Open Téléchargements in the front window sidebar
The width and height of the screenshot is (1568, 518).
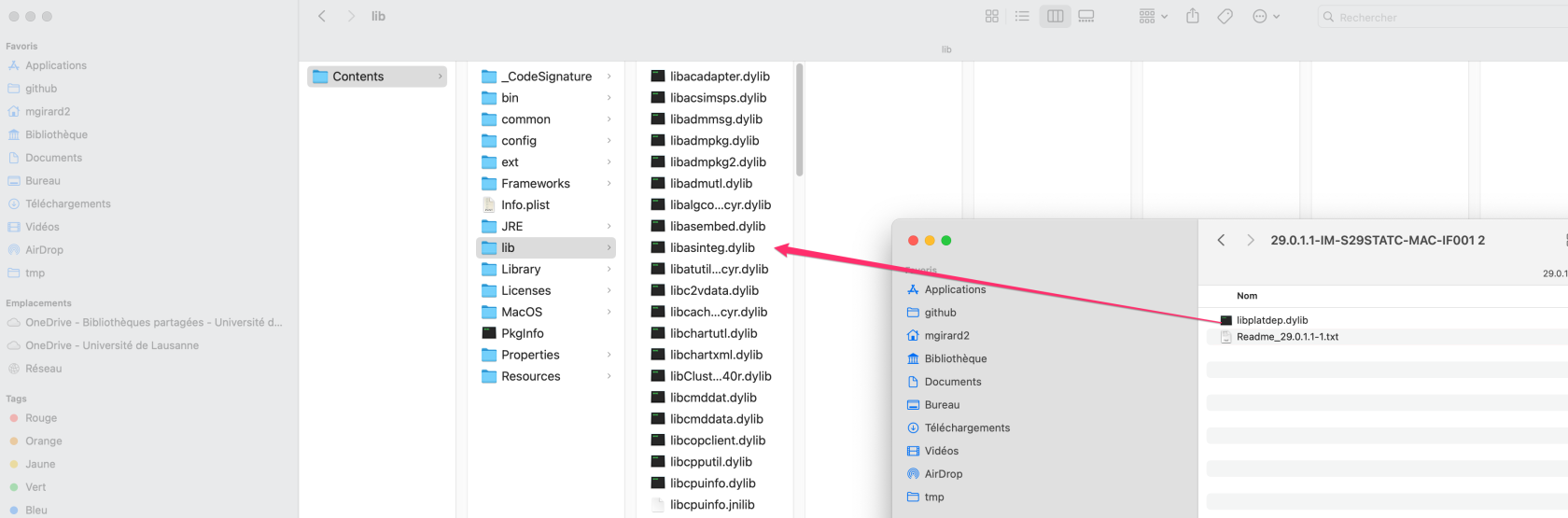[967, 427]
